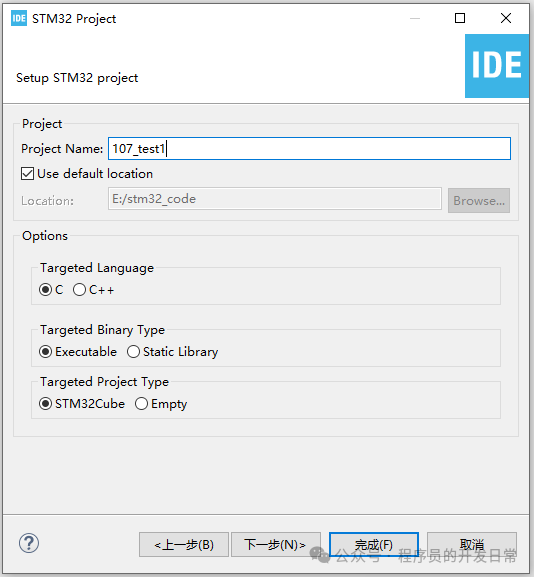
Task: Click the Project Name input field
Action: coord(309,149)
